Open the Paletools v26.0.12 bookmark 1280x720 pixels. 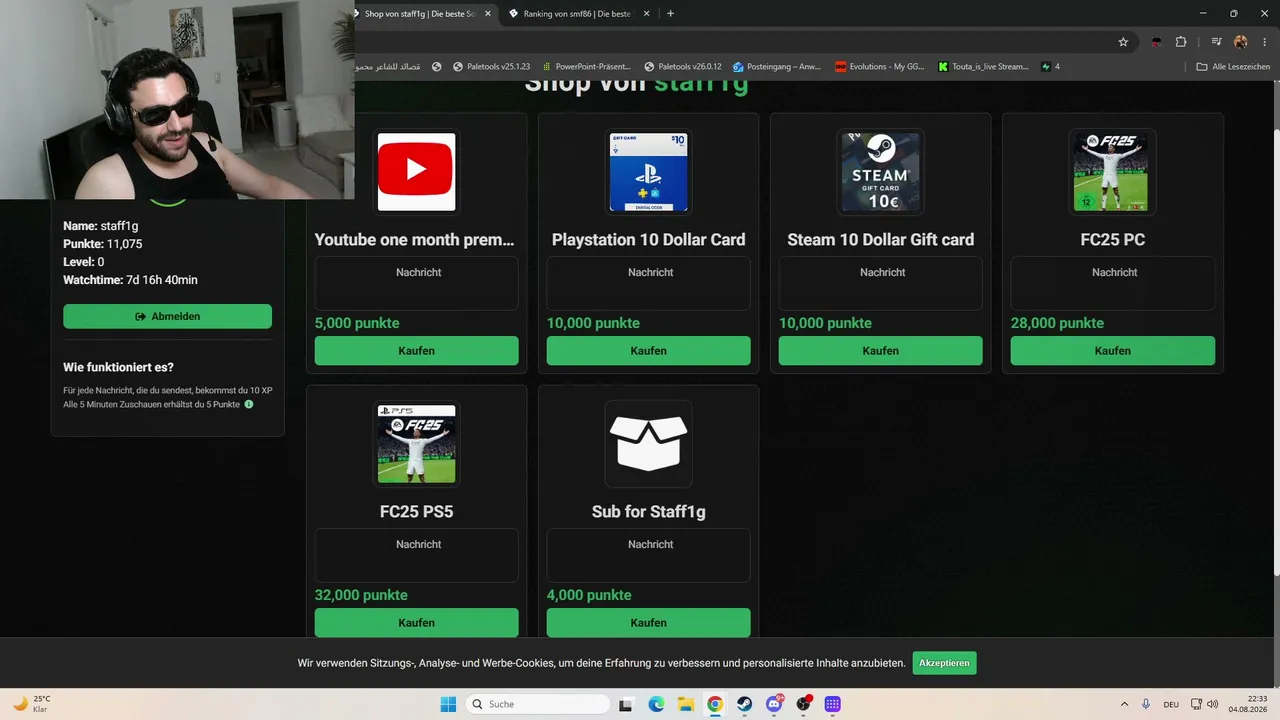(683, 67)
